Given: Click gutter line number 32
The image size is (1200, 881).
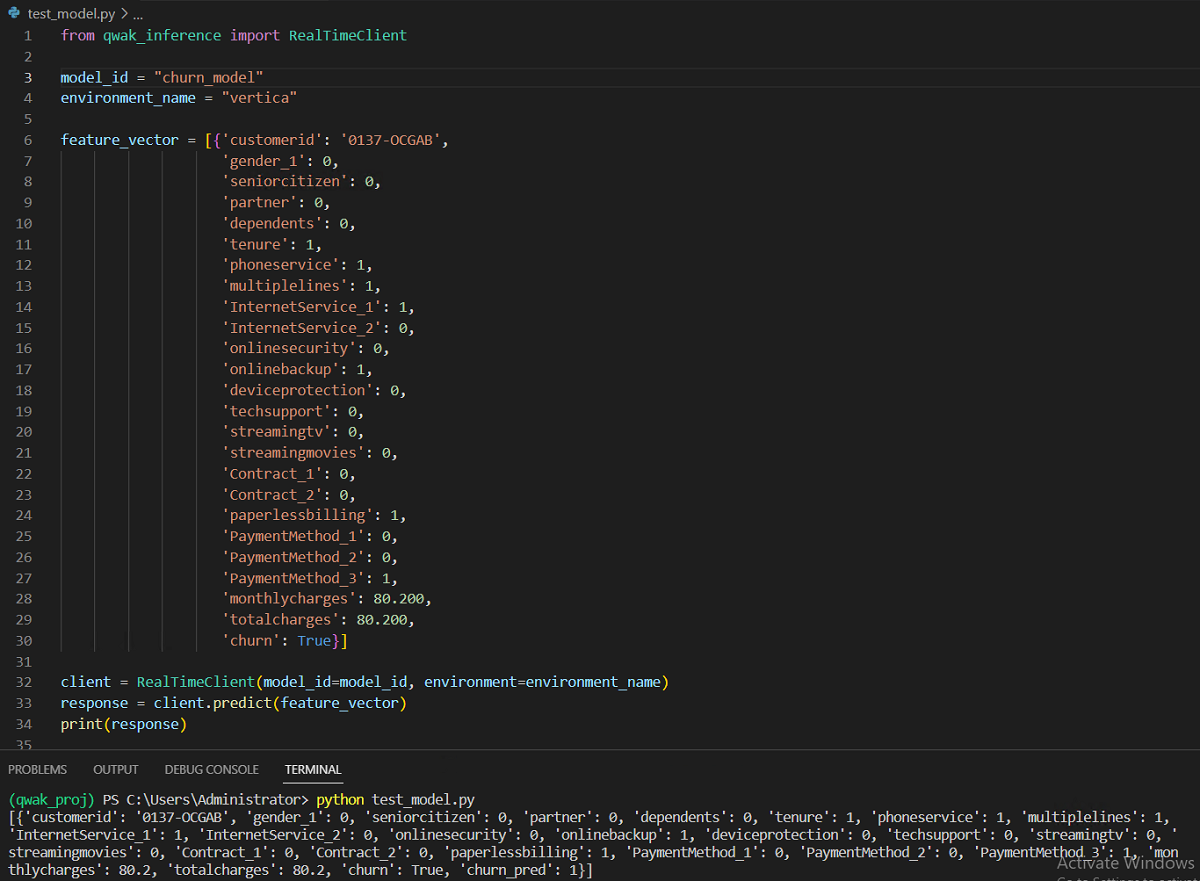Looking at the screenshot, I should coord(24,682).
